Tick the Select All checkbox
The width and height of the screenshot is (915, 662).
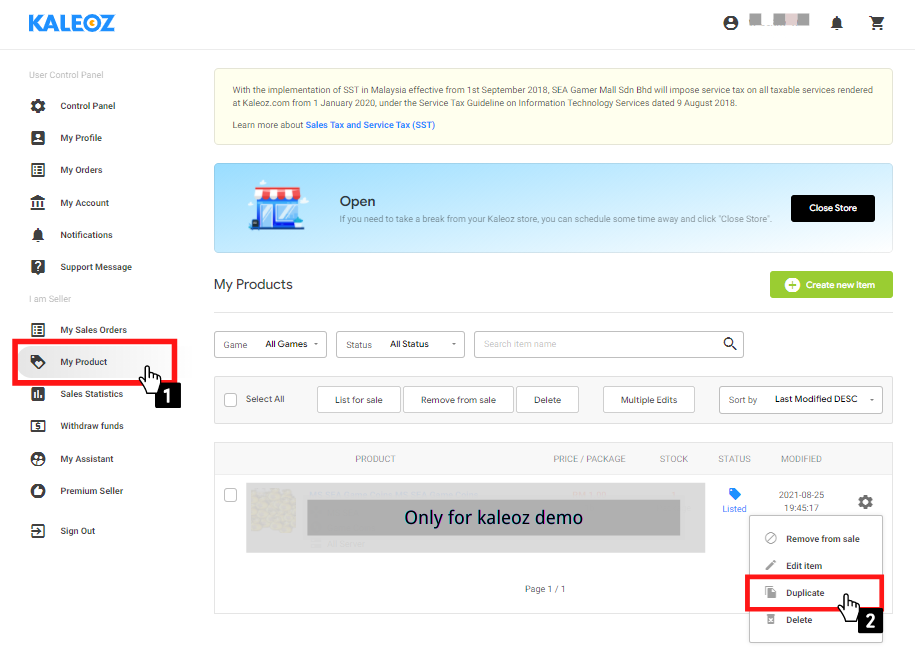point(231,400)
